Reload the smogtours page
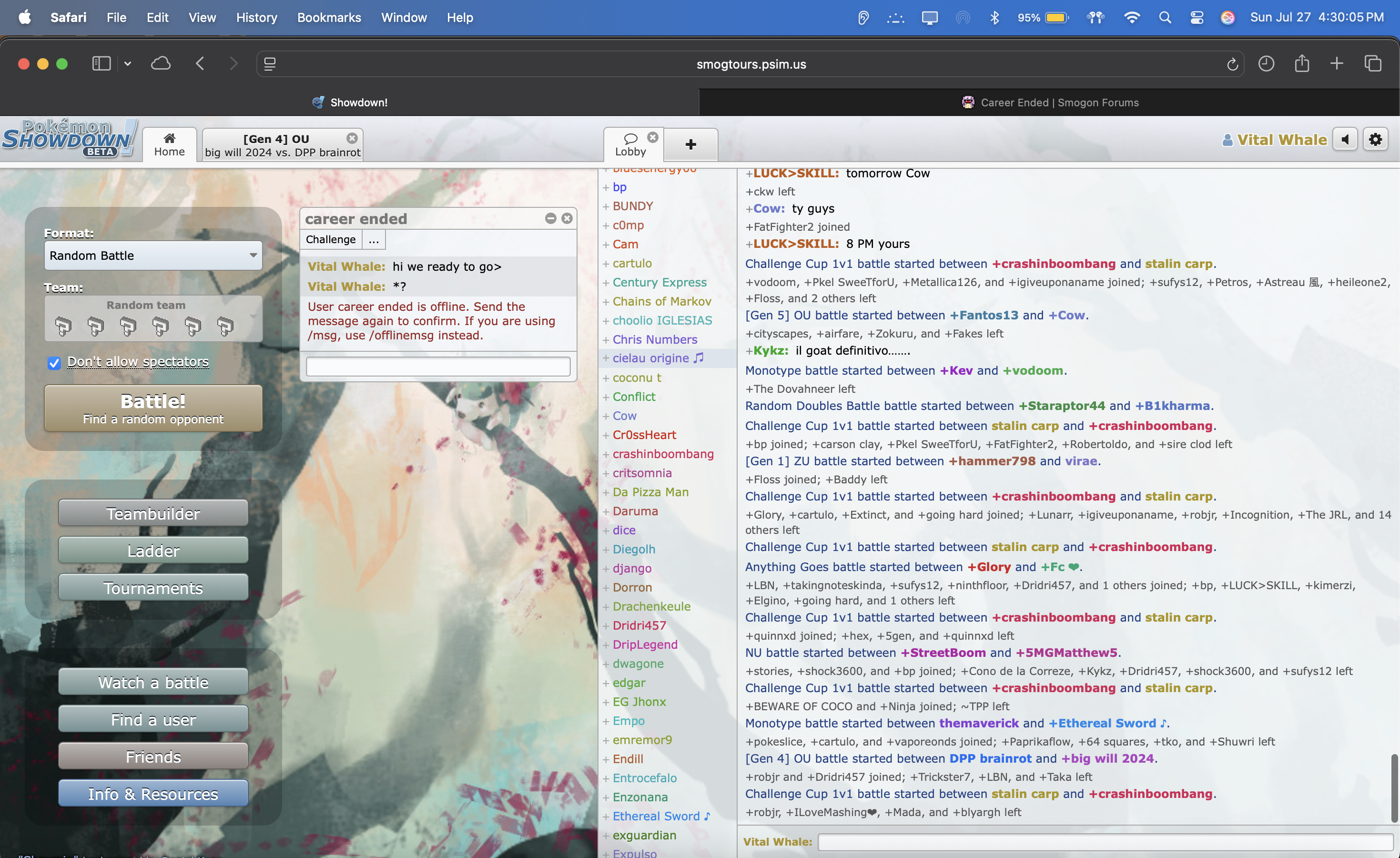Image resolution: width=1400 pixels, height=858 pixels. click(1232, 64)
